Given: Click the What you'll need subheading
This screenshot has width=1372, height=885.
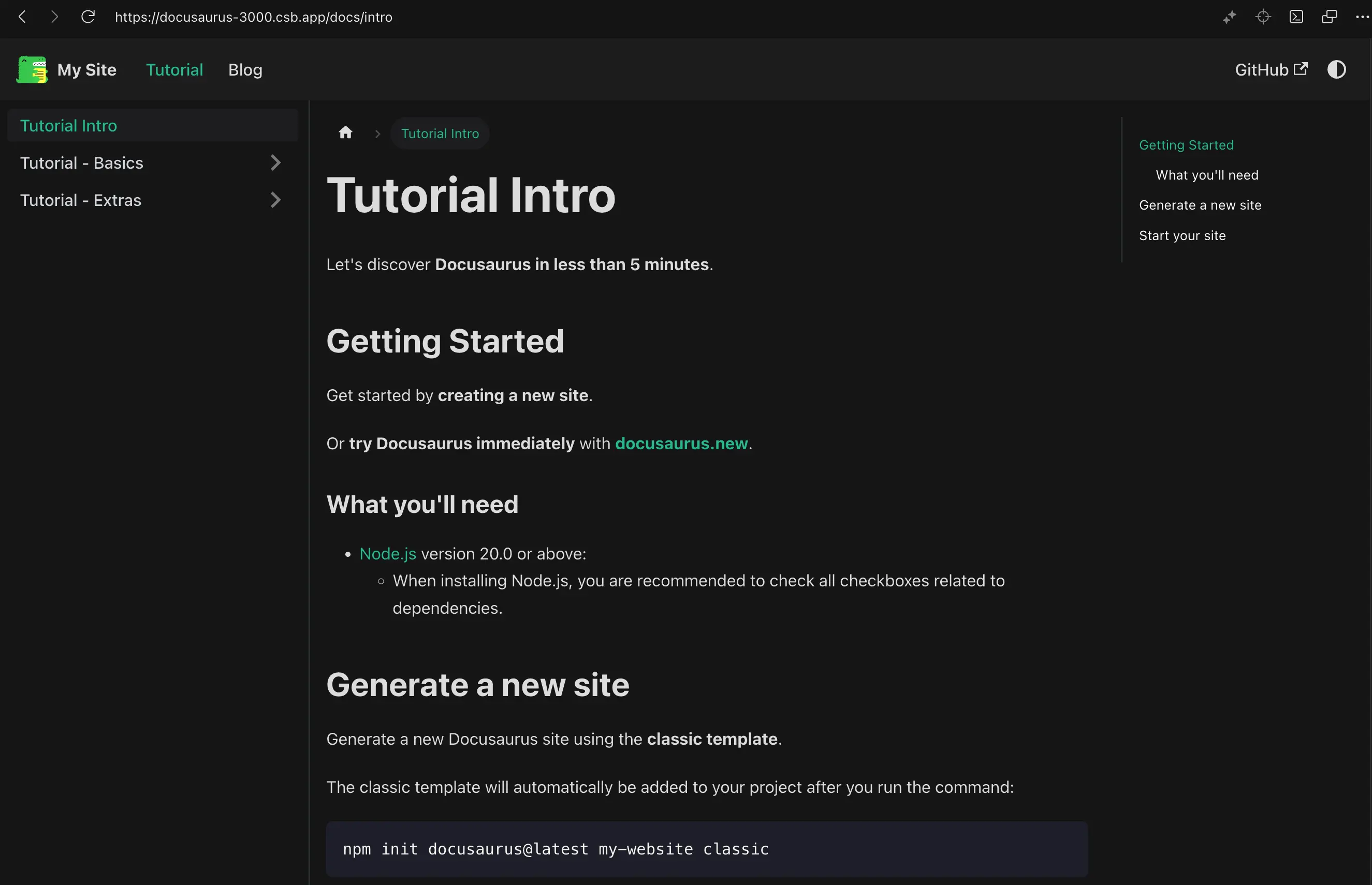Looking at the screenshot, I should coord(422,504).
